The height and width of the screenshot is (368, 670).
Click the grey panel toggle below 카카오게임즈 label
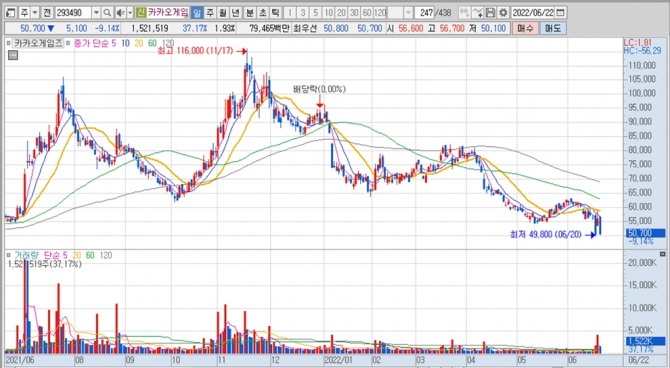pos(13,55)
